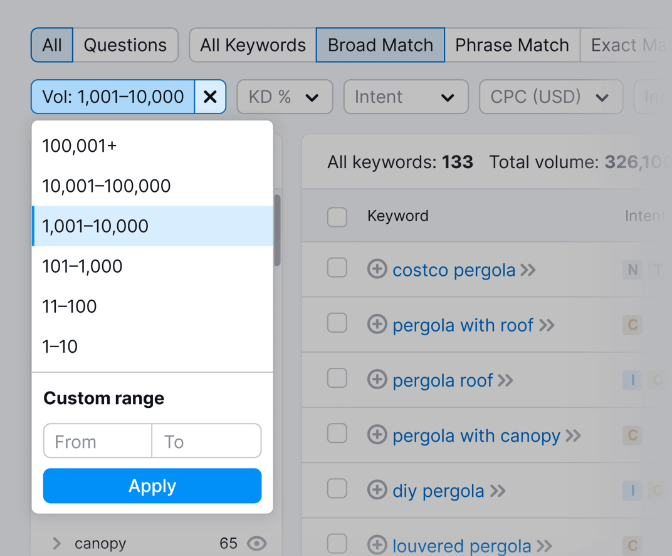The height and width of the screenshot is (556, 672).
Task: Click double arrow icon after costco pergola
Action: [x=528, y=270]
